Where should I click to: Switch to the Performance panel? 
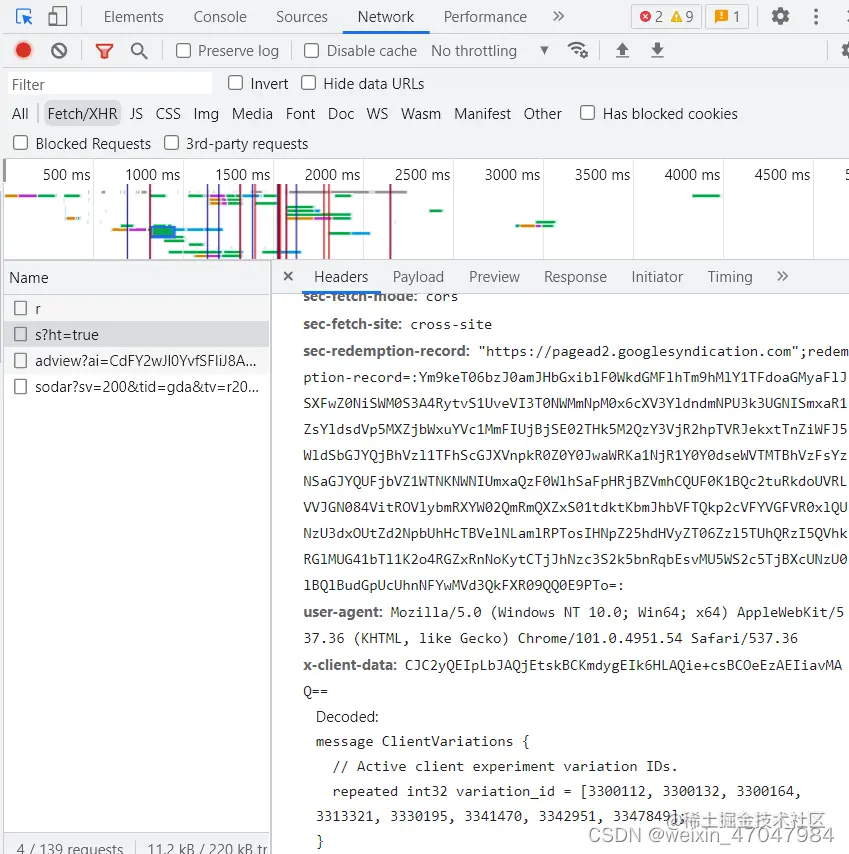click(485, 17)
